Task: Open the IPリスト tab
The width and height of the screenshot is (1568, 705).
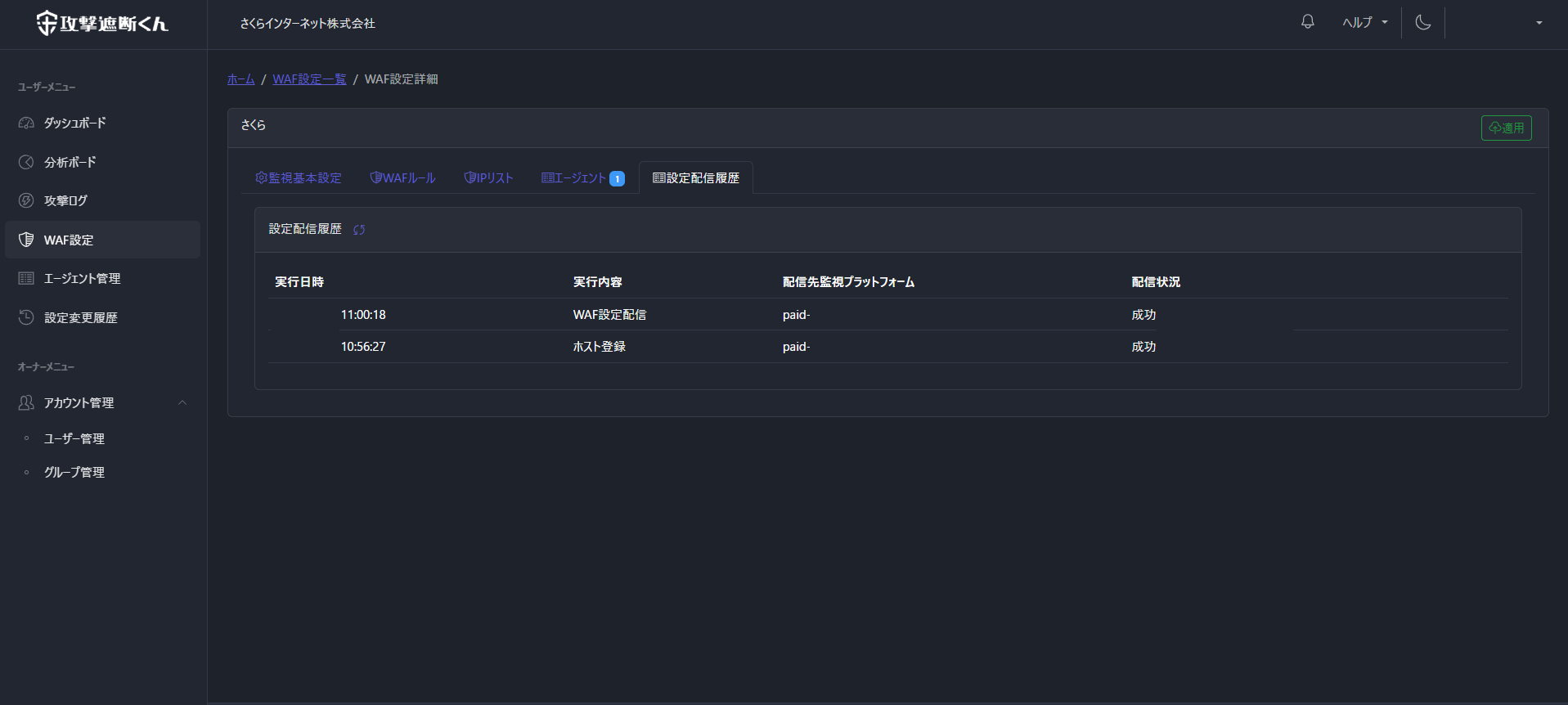Action: click(x=488, y=177)
